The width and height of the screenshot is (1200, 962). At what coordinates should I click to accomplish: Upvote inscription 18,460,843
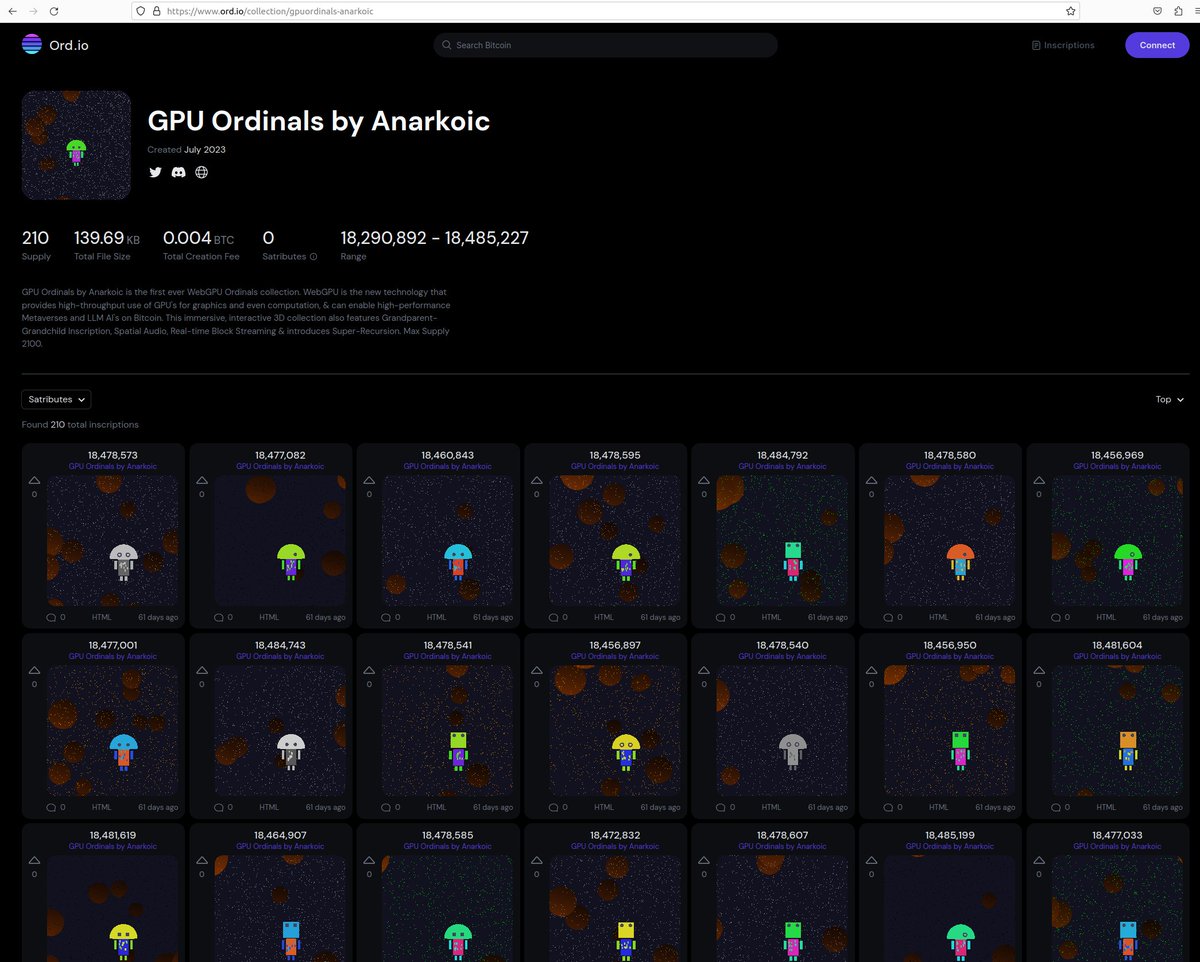[369, 481]
